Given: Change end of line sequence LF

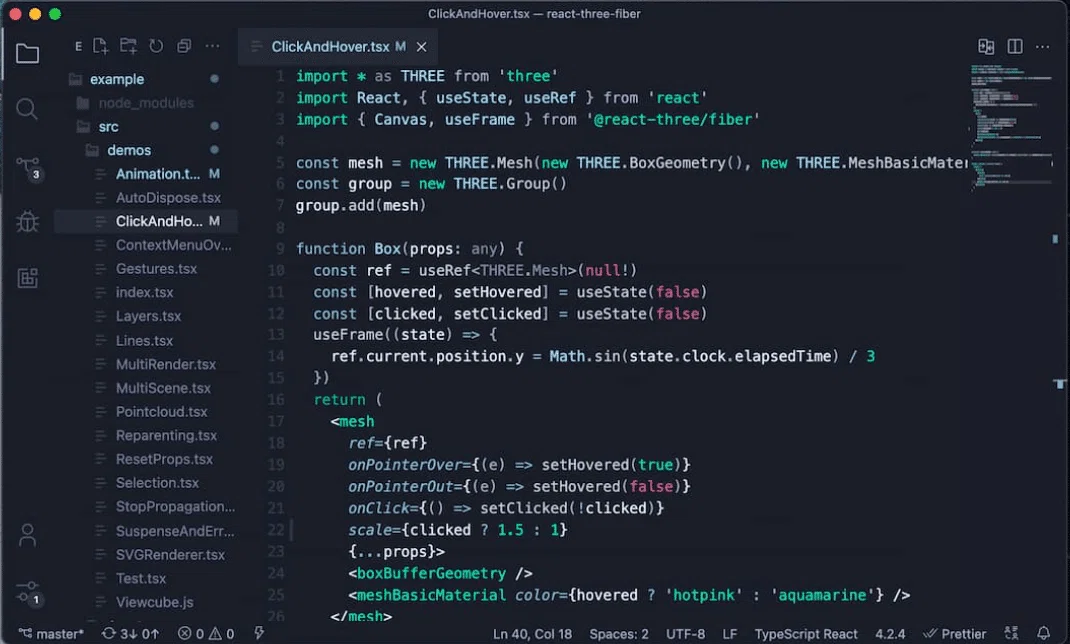Looking at the screenshot, I should click(x=730, y=634).
